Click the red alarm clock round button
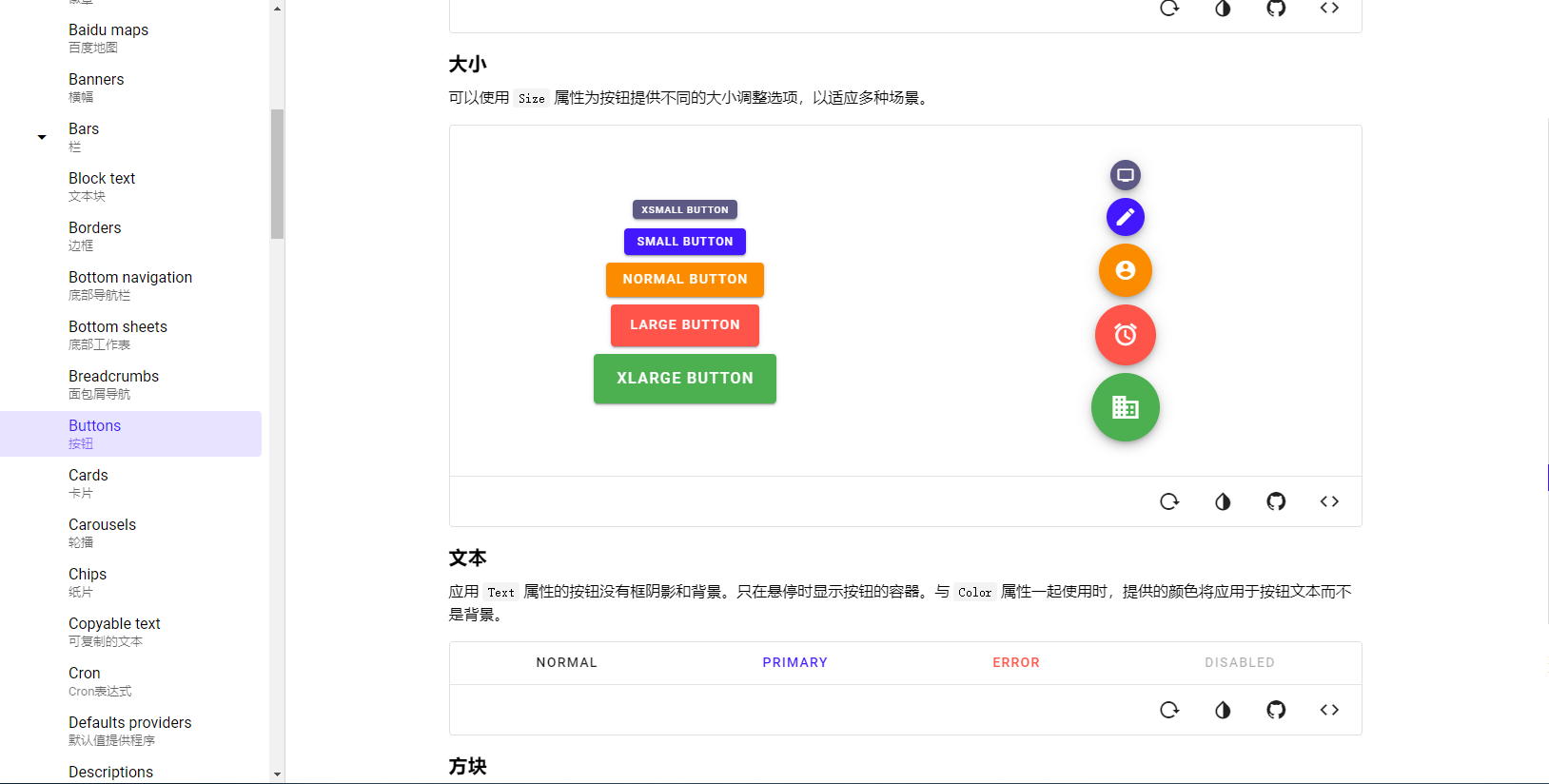Screen dimensions: 1549x784 coord(1125,335)
